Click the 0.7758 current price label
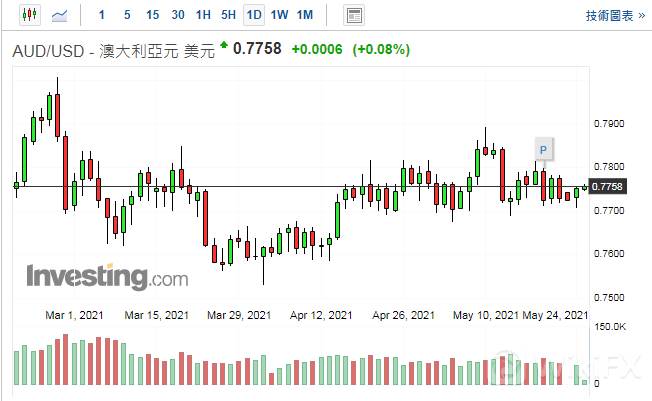 608,186
